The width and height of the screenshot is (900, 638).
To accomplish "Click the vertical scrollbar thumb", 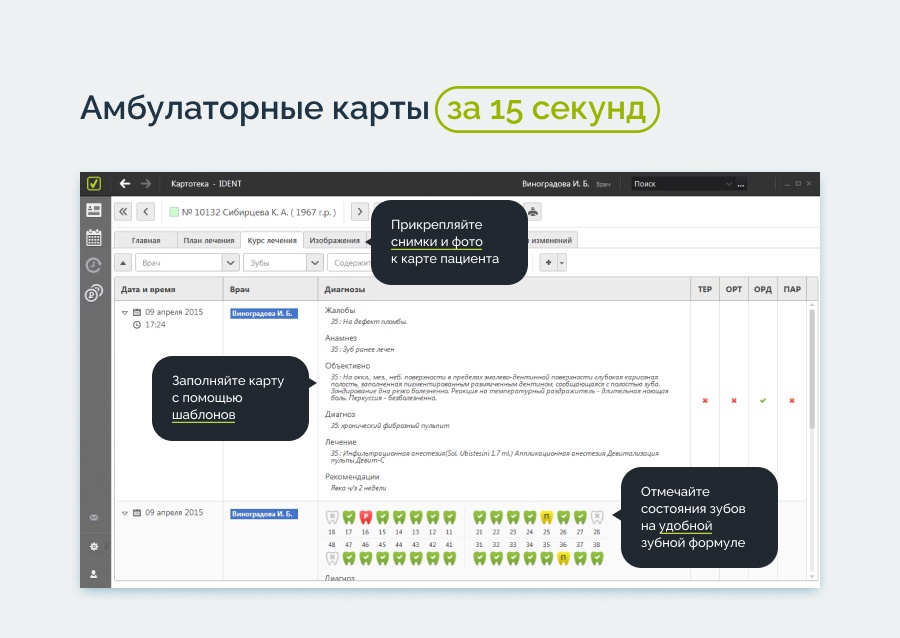I will point(812,368).
